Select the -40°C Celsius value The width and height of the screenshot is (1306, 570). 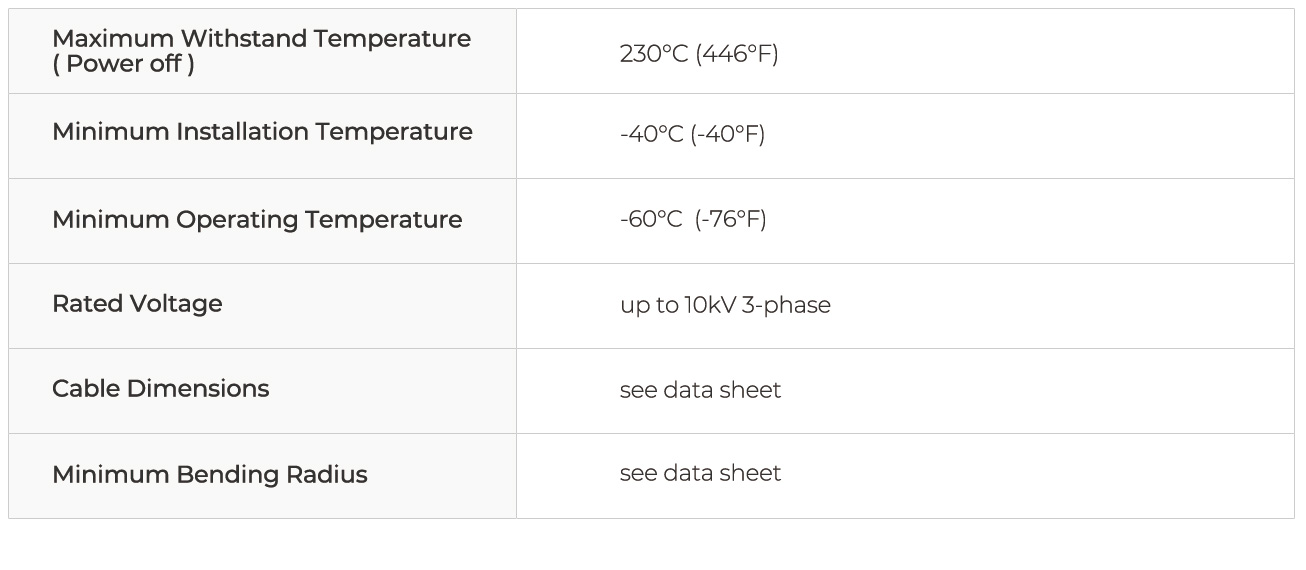click(651, 134)
